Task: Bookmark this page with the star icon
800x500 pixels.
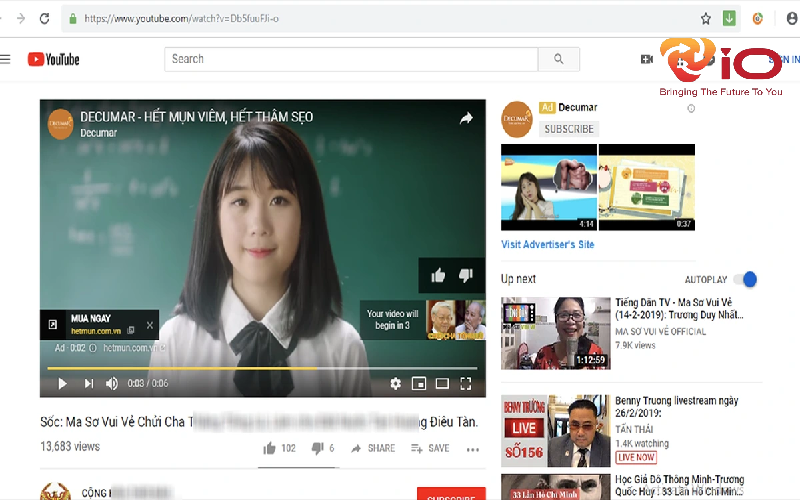Action: pos(706,19)
